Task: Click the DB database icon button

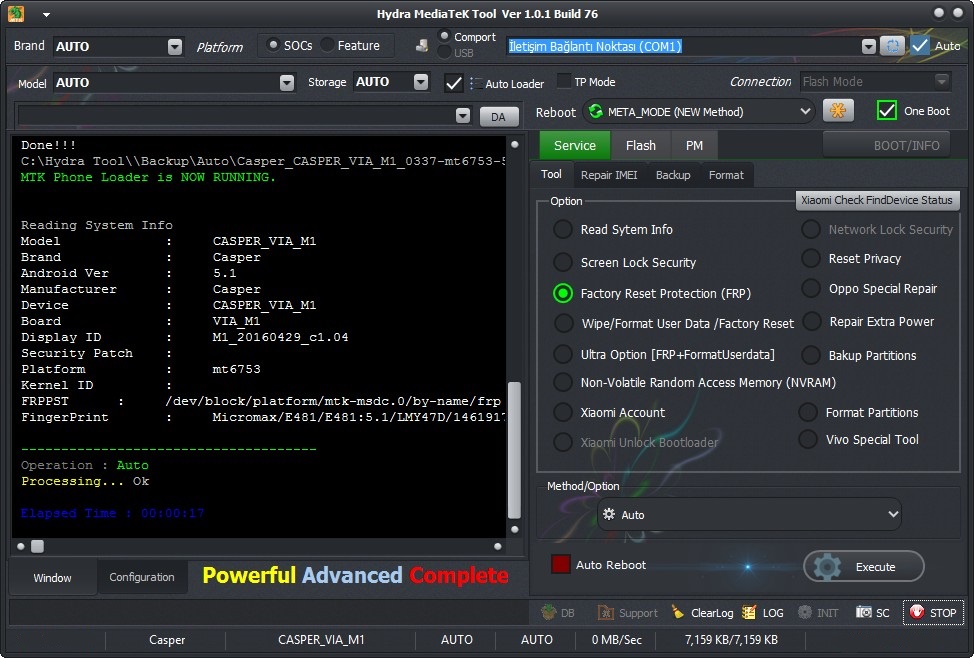Action: tap(558, 613)
